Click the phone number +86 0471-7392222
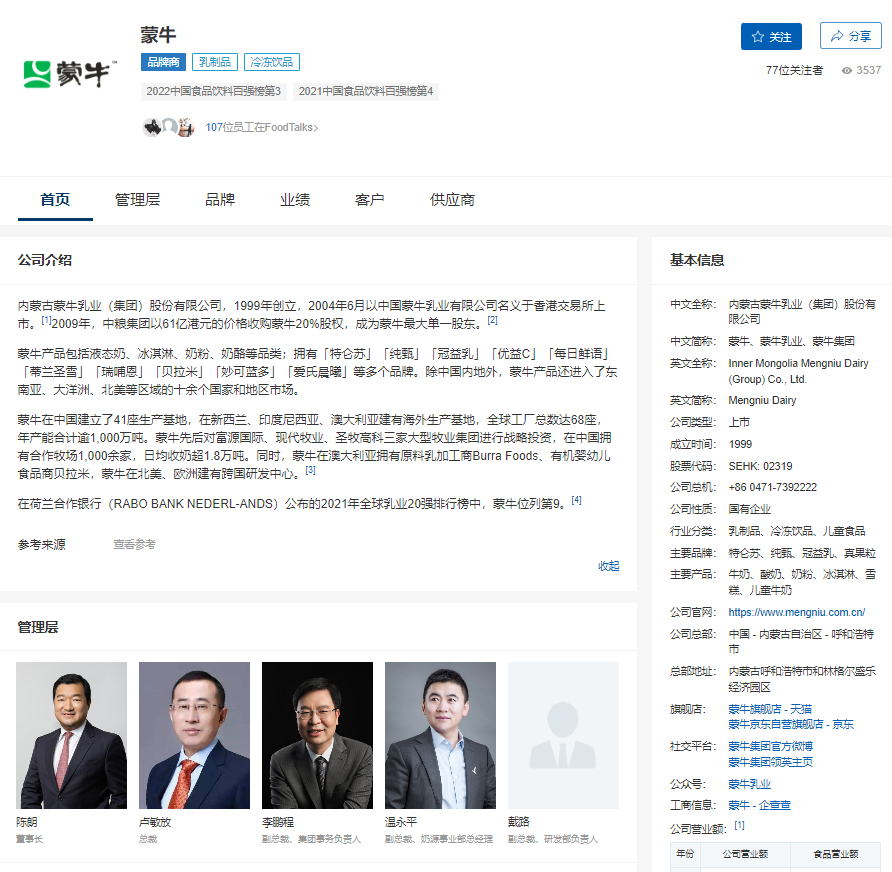 pos(773,487)
